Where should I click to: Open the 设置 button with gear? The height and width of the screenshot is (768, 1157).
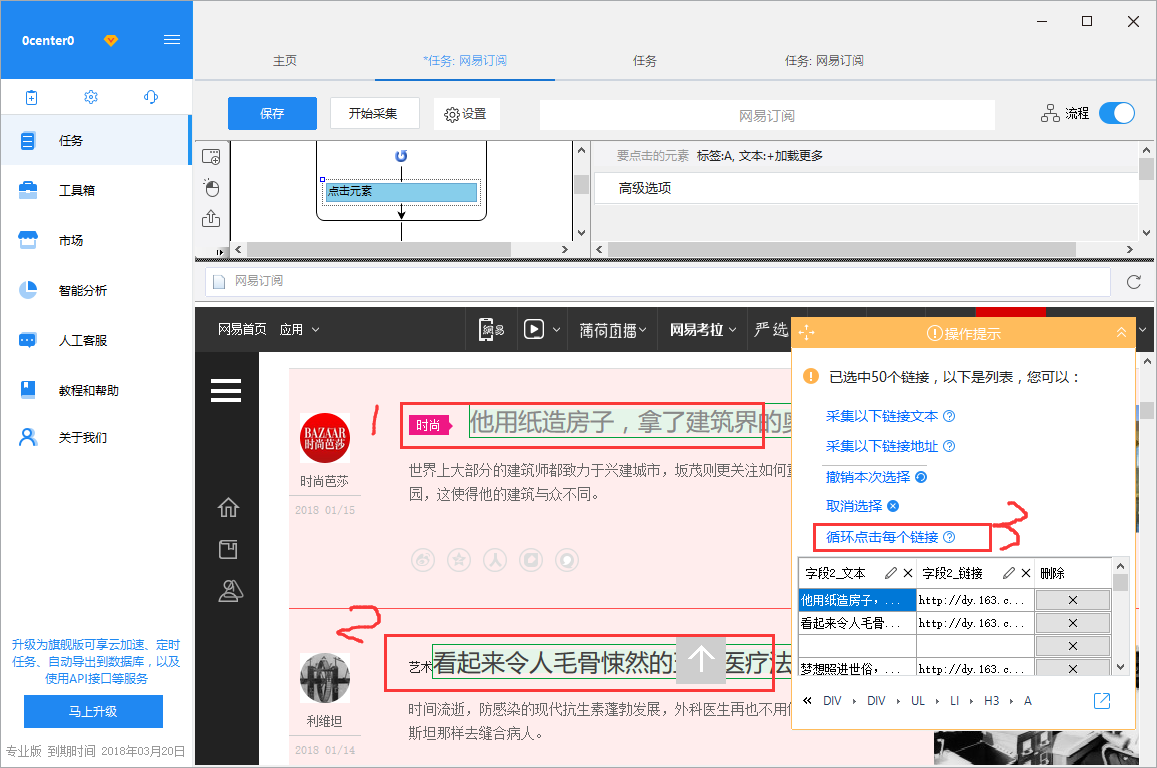tap(466, 114)
